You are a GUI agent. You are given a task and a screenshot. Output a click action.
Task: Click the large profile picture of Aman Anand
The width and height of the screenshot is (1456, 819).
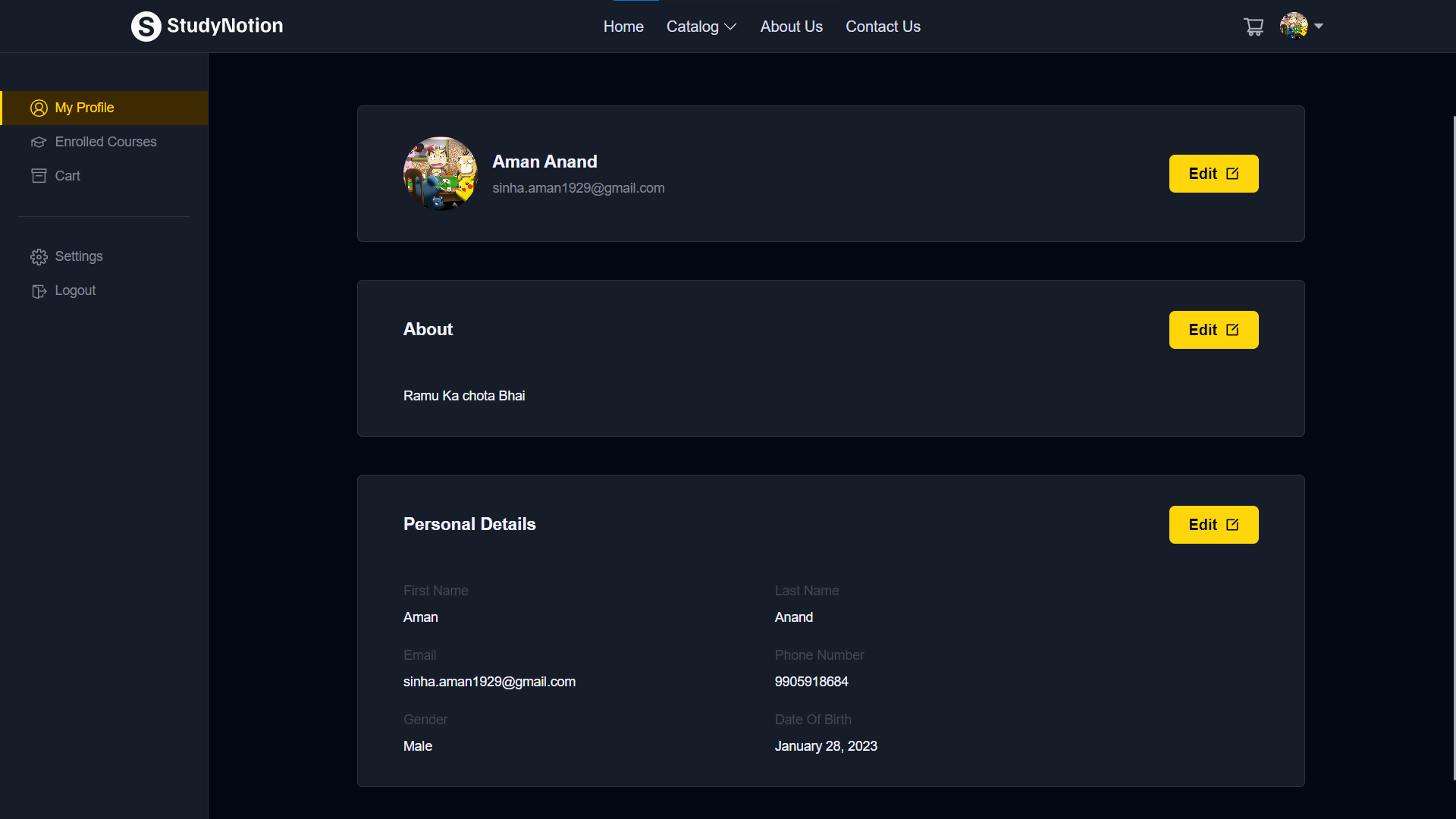[440, 174]
